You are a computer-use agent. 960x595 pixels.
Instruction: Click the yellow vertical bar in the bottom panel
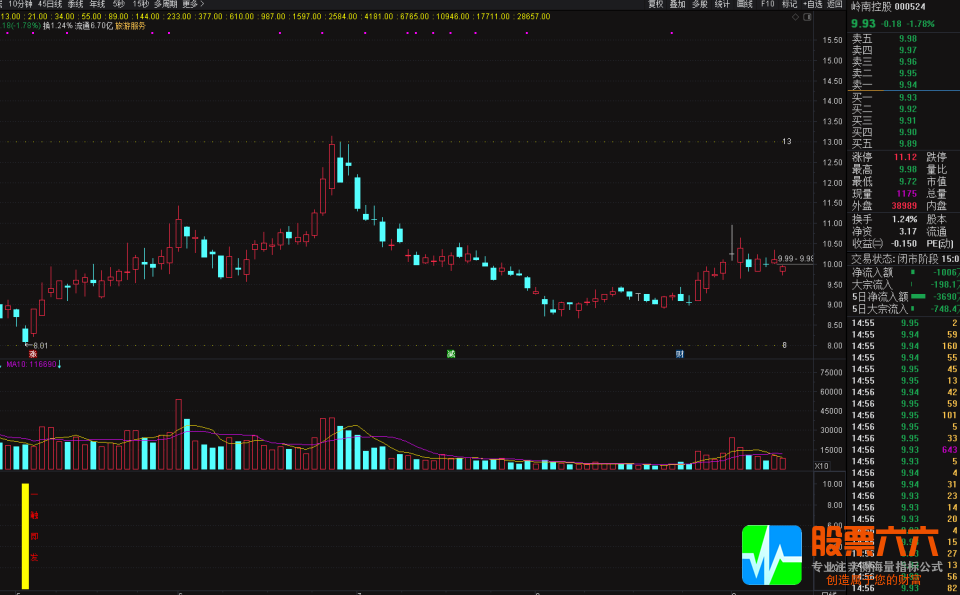25,535
